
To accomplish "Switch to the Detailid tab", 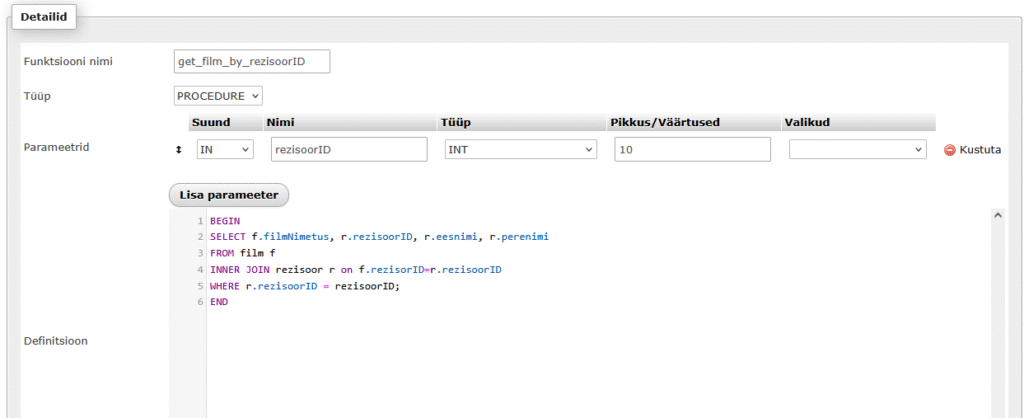I will click(44, 17).
